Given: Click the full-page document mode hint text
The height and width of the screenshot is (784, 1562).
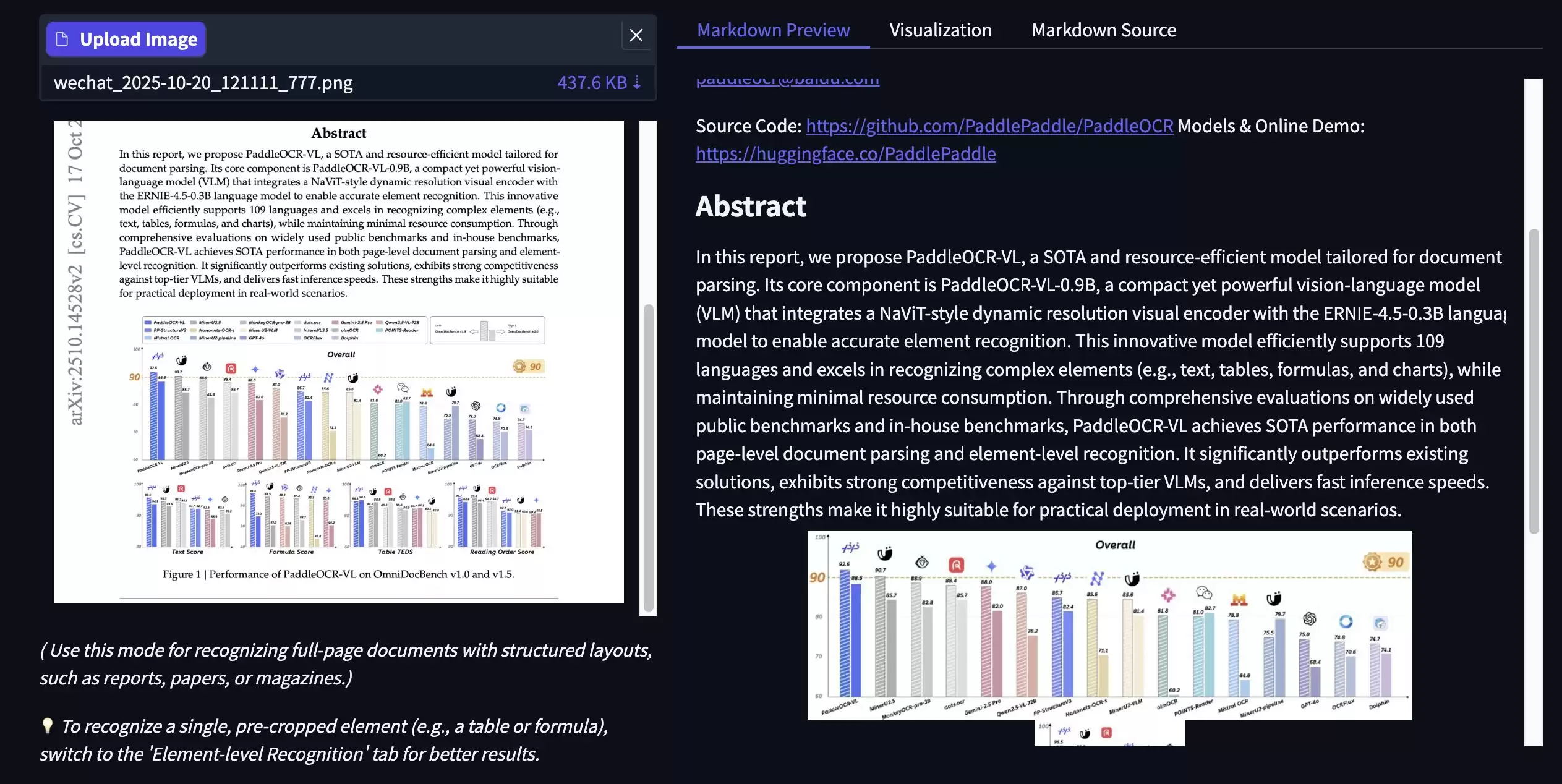Looking at the screenshot, I should coord(346,664).
